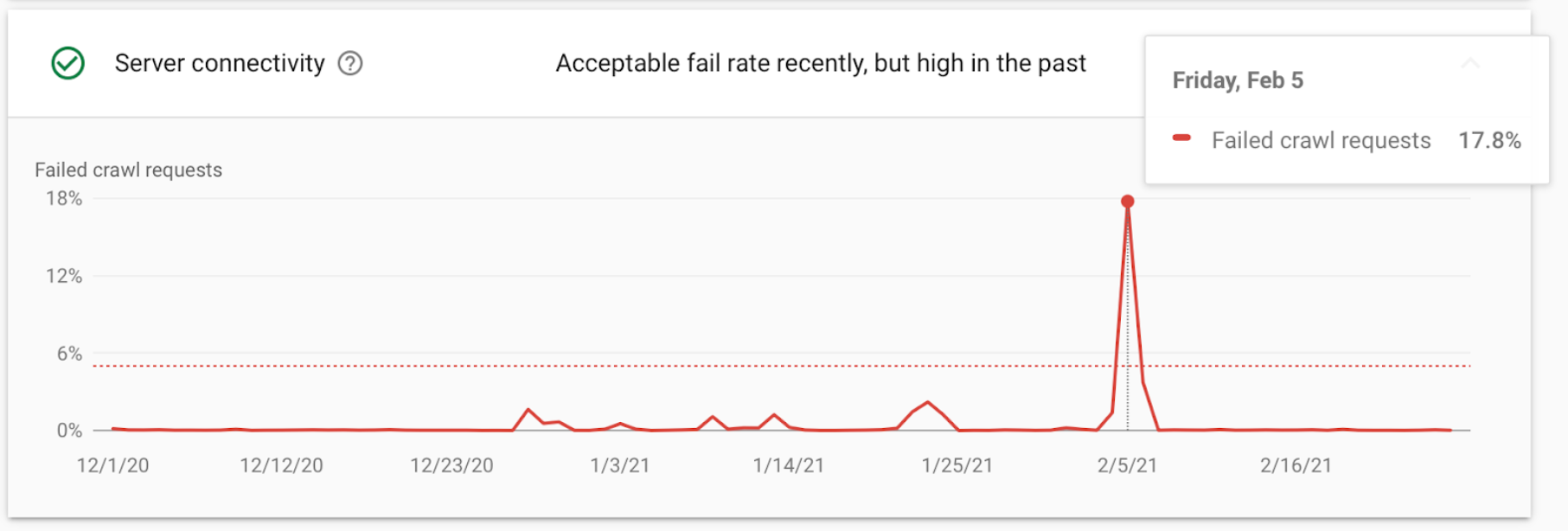This screenshot has height=531, width=1568.
Task: Click the Server connectivity heading
Action: [220, 63]
